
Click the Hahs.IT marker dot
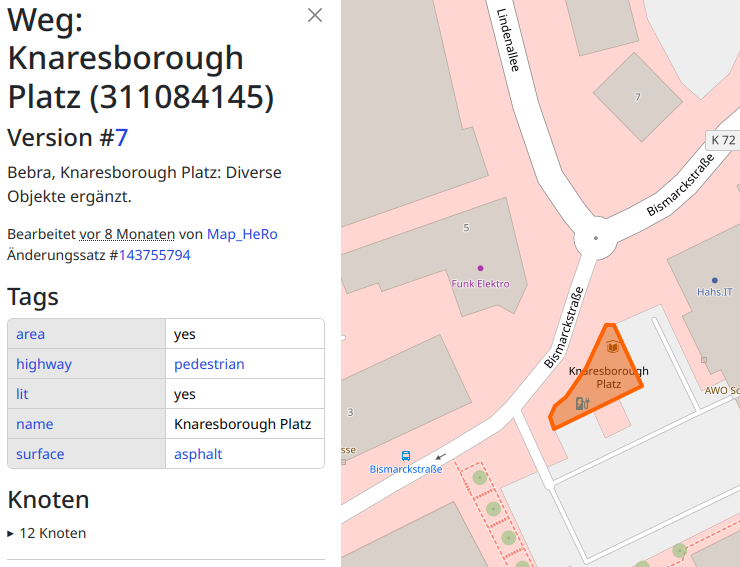click(x=715, y=280)
